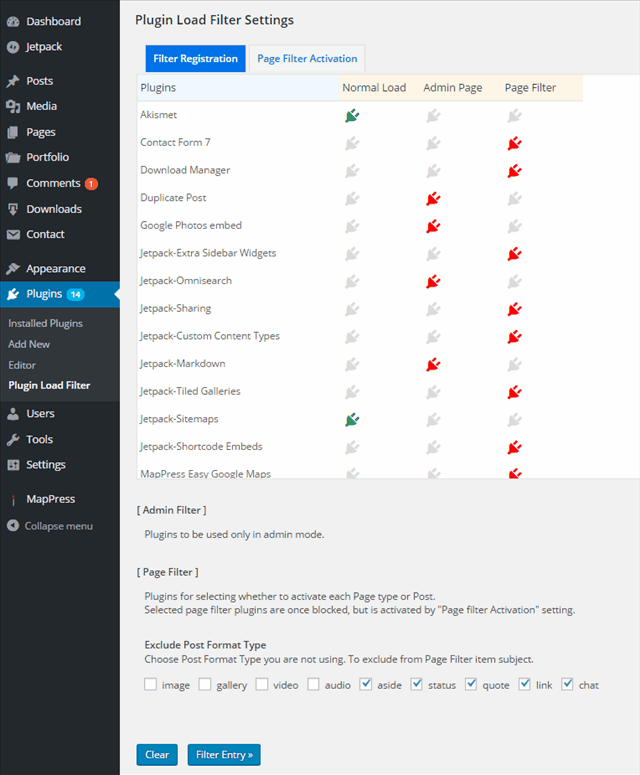The height and width of the screenshot is (775, 640).
Task: Click green Normal Load plug for Jetpack-Sitemaps
Action: (352, 421)
